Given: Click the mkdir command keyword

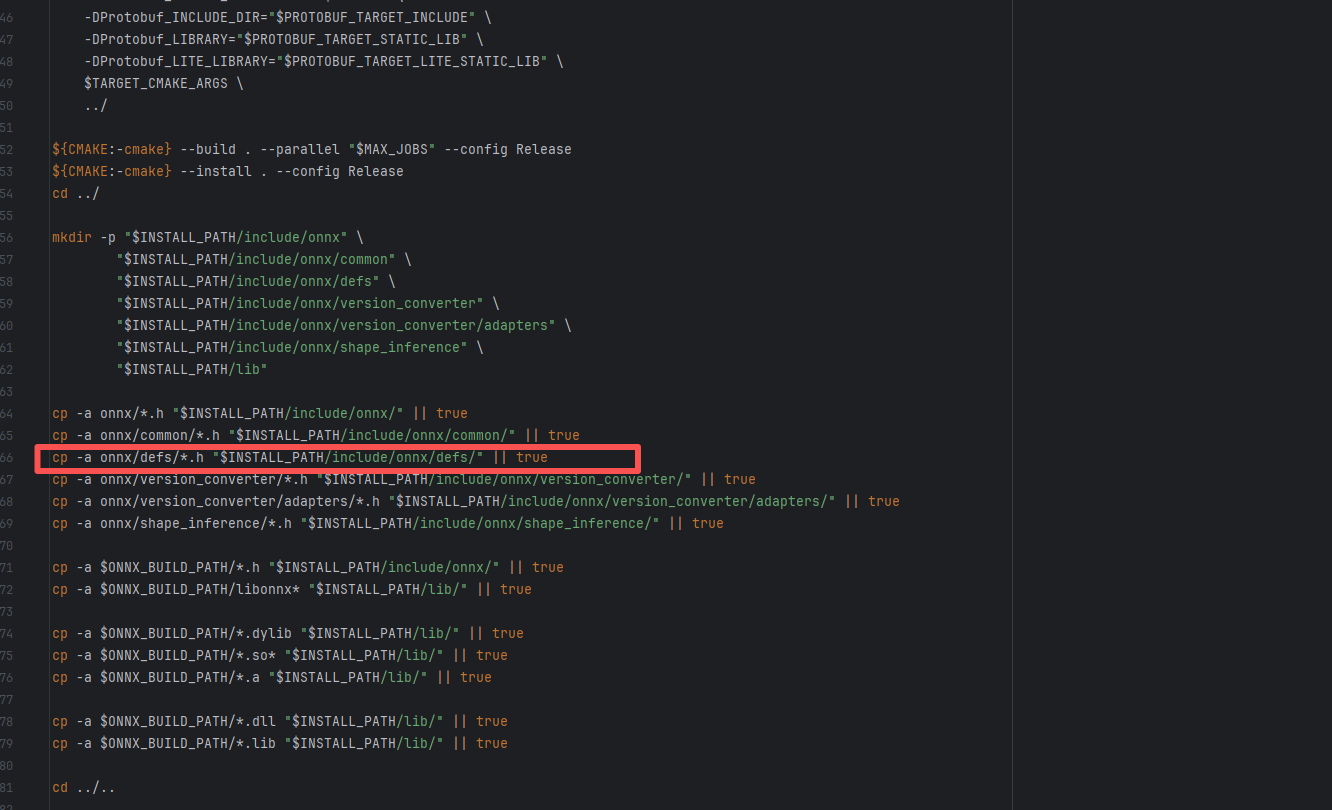Looking at the screenshot, I should coord(72,237).
